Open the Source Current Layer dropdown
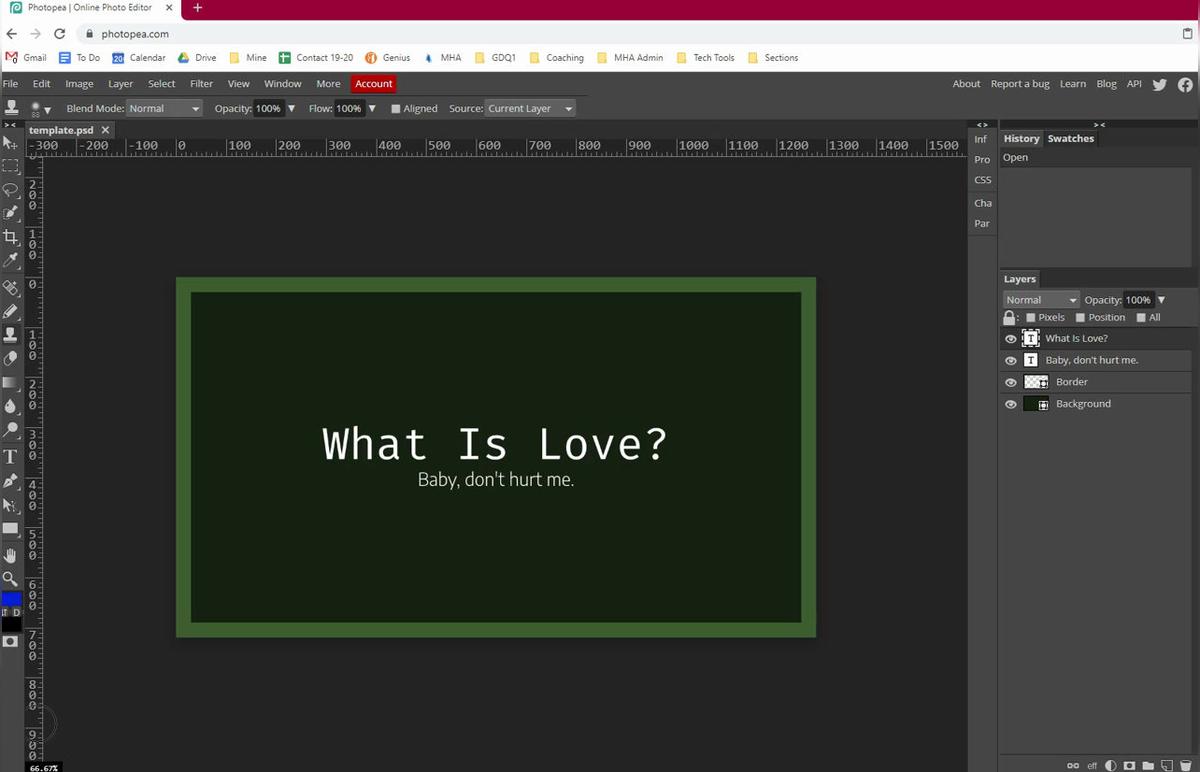1200x772 pixels. pyautogui.click(x=530, y=109)
